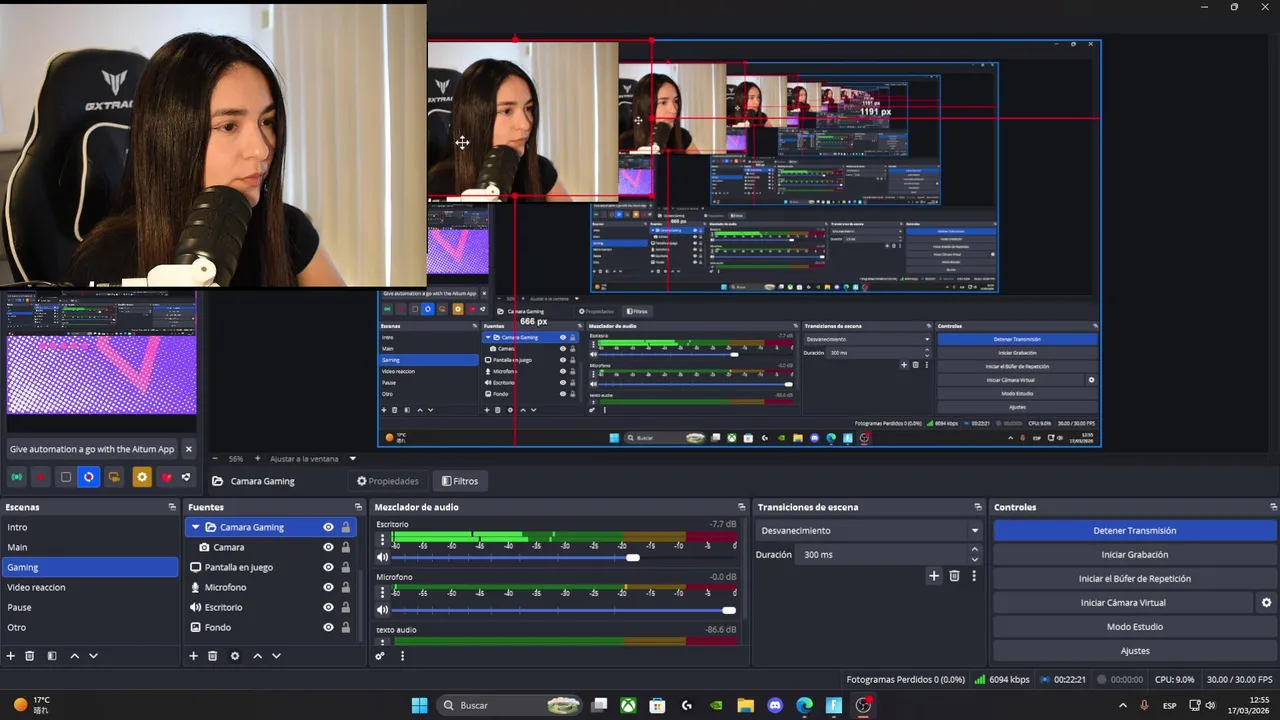Open scene filters icon in Escenas toolbar

52,656
